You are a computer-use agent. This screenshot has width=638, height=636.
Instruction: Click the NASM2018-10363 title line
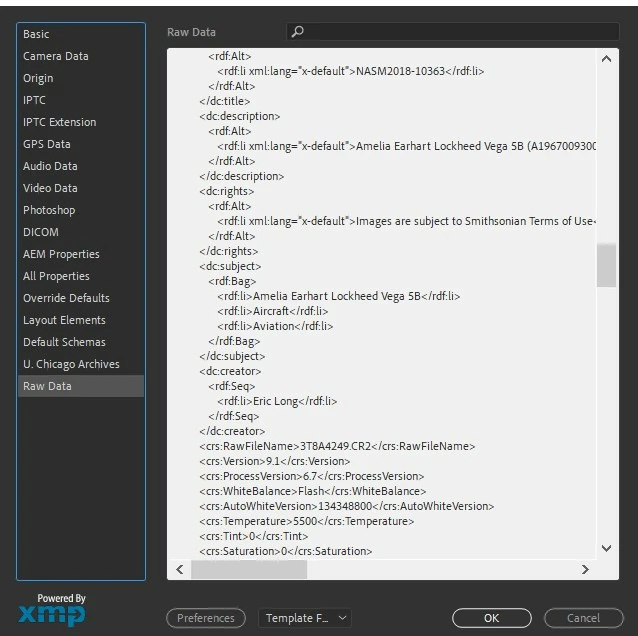click(351, 71)
